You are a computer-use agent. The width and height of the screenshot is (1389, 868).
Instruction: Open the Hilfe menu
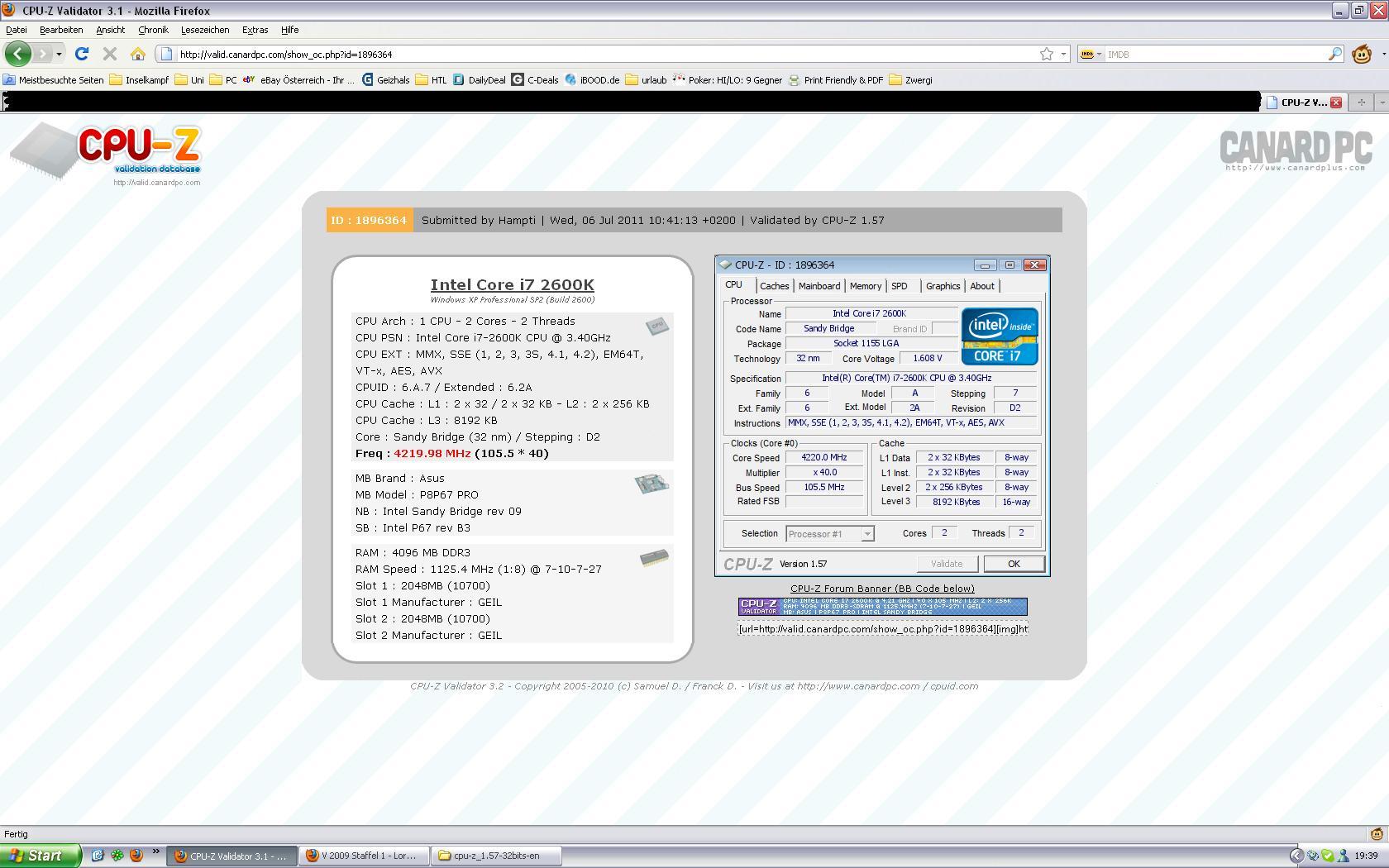(289, 30)
